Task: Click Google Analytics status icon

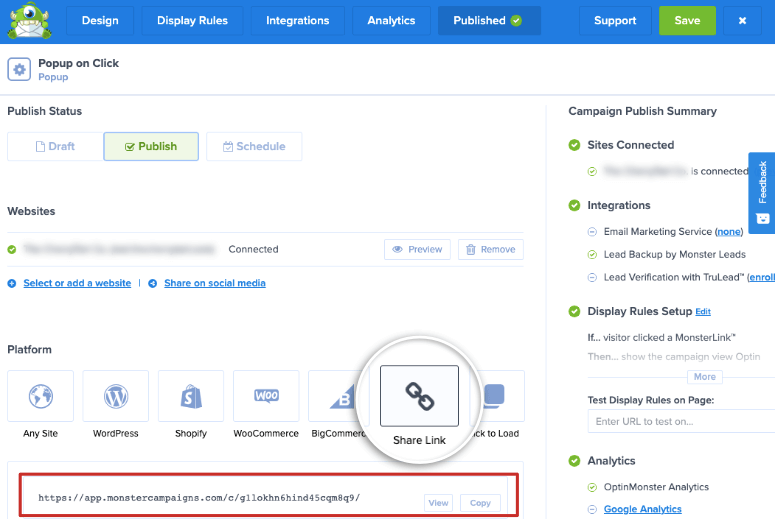Action: click(592, 509)
